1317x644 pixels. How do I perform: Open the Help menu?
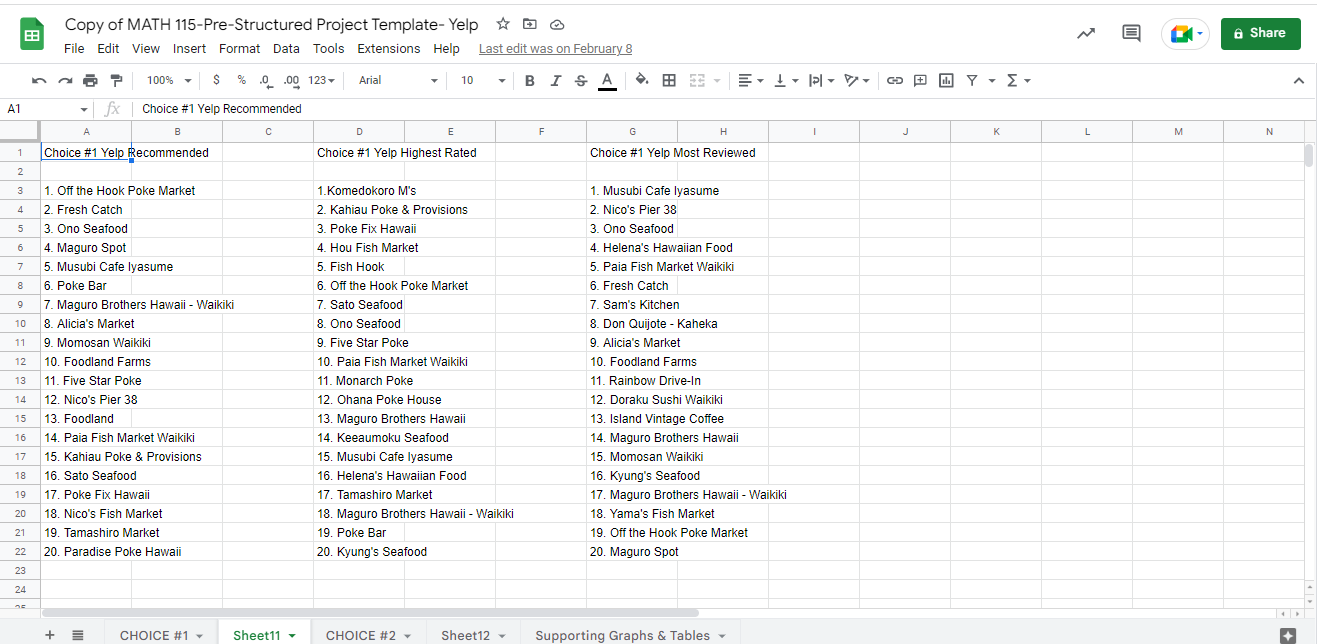[446, 48]
